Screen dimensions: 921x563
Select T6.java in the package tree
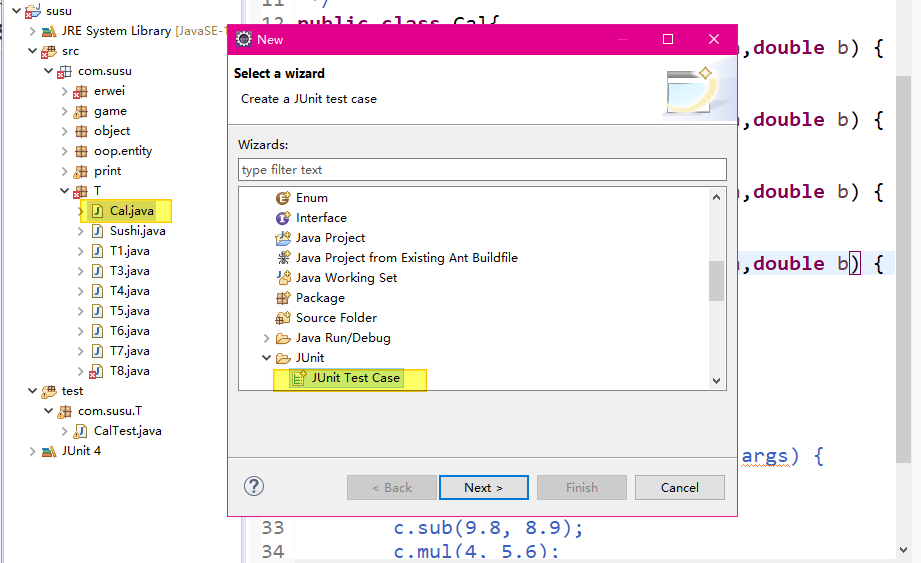pyautogui.click(x=130, y=331)
